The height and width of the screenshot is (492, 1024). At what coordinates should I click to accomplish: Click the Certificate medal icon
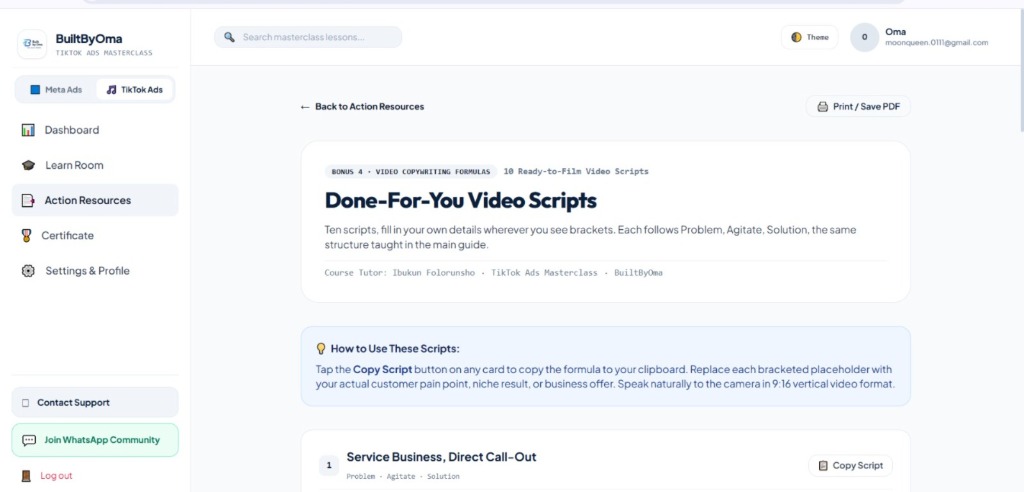pos(26,236)
